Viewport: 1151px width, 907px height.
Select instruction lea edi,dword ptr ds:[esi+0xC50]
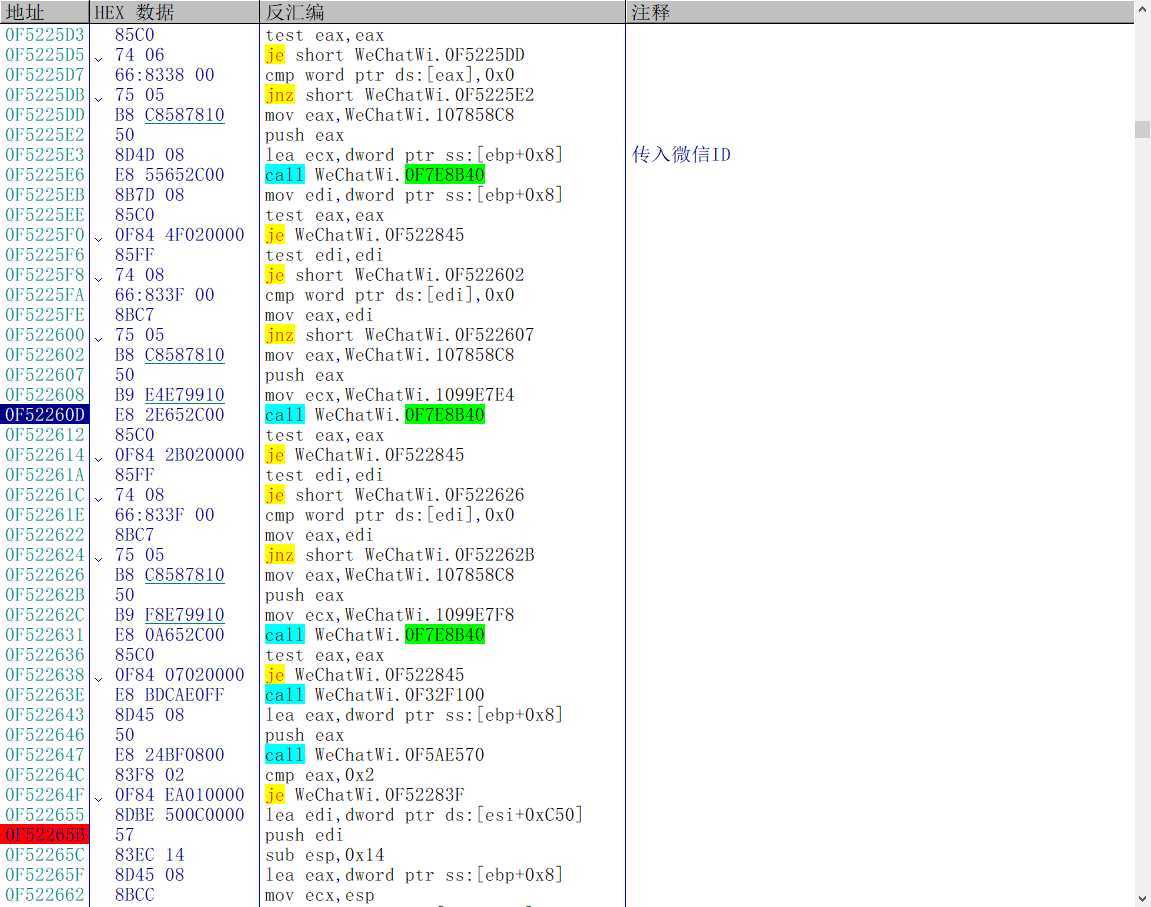click(424, 815)
